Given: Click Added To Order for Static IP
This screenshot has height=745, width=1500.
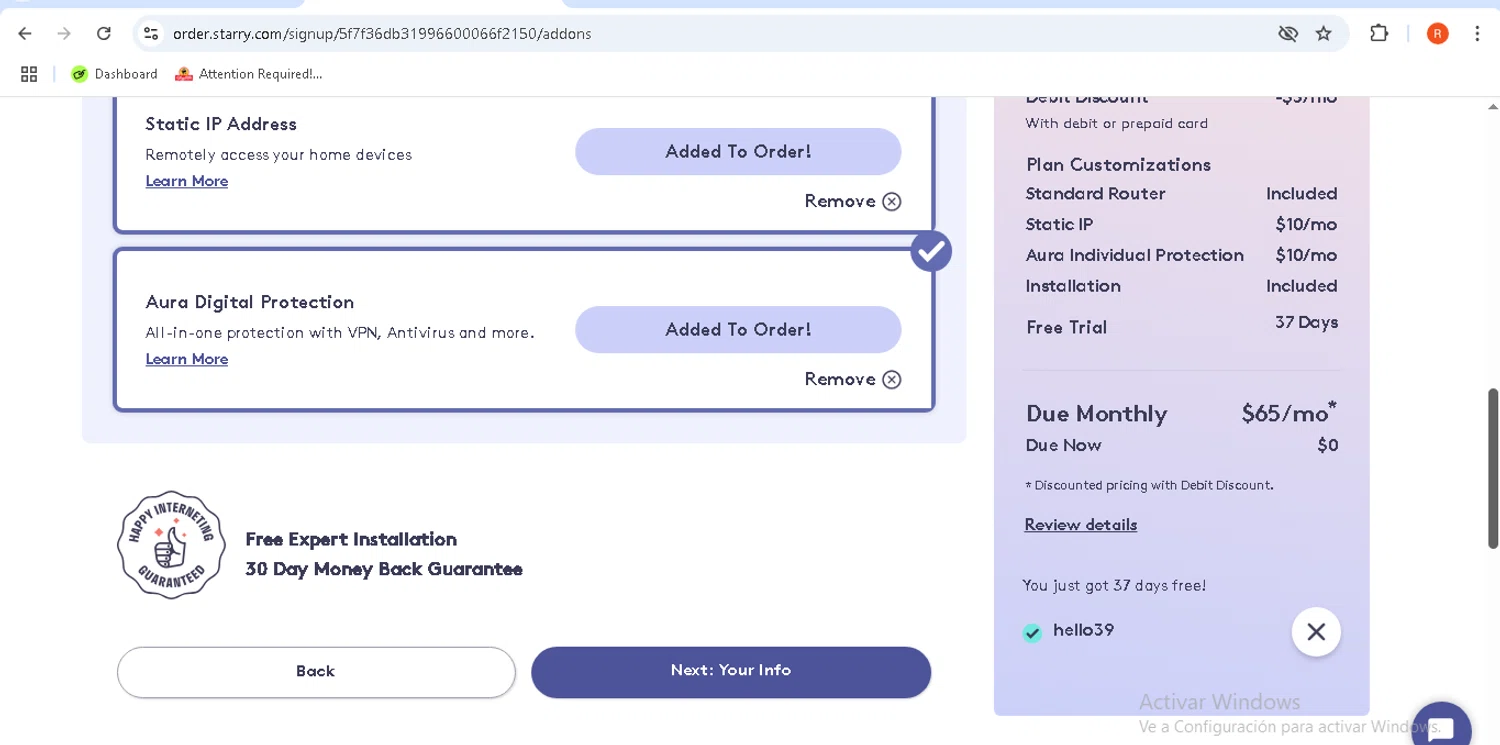Looking at the screenshot, I should coord(738,152).
